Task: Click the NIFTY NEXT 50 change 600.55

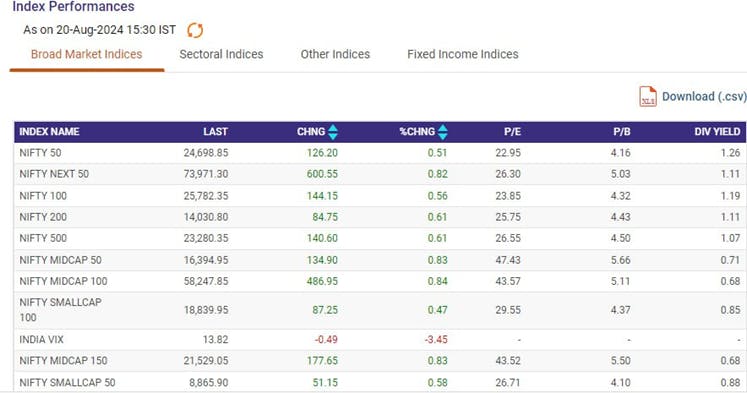Action: 322,174
